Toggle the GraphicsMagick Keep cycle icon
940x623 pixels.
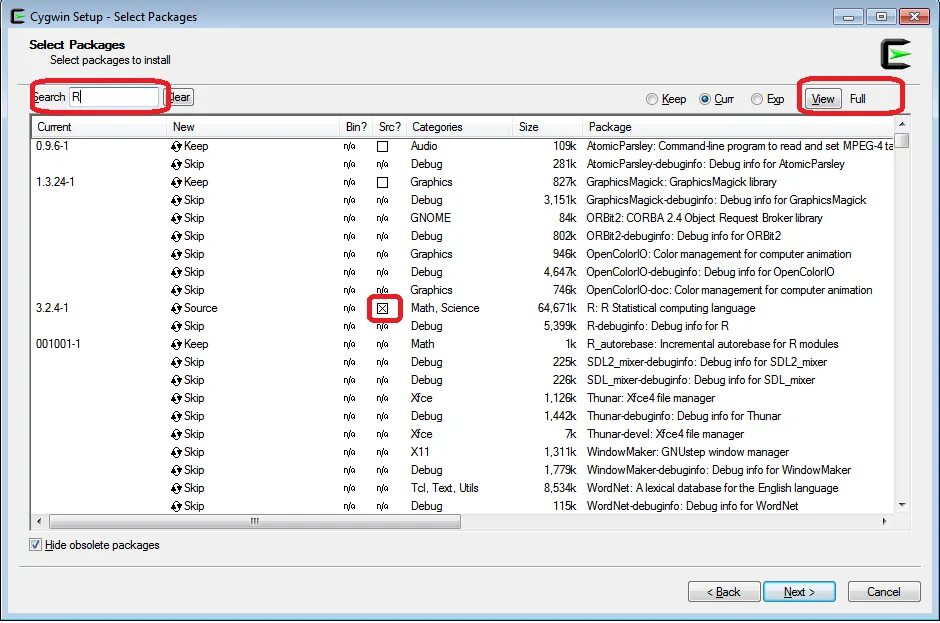[176, 182]
